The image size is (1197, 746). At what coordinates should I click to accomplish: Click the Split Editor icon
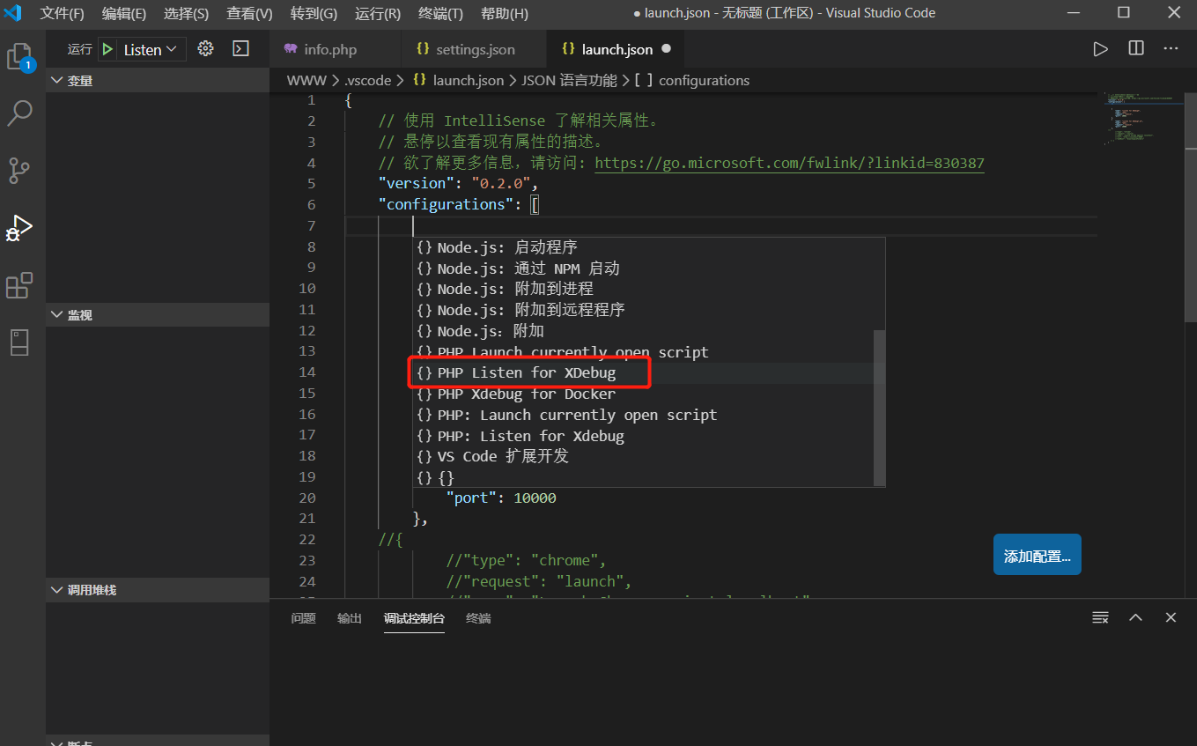[1136, 47]
